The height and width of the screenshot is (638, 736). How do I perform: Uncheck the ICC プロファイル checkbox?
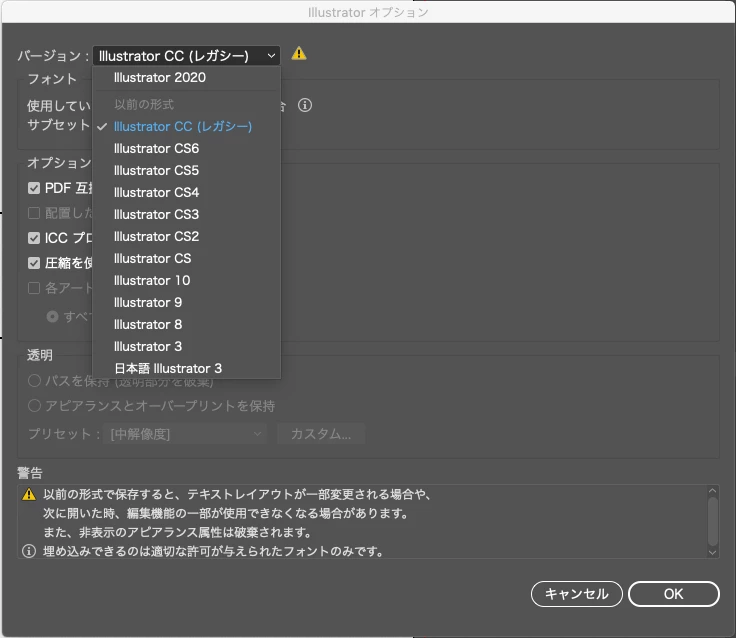[34, 238]
